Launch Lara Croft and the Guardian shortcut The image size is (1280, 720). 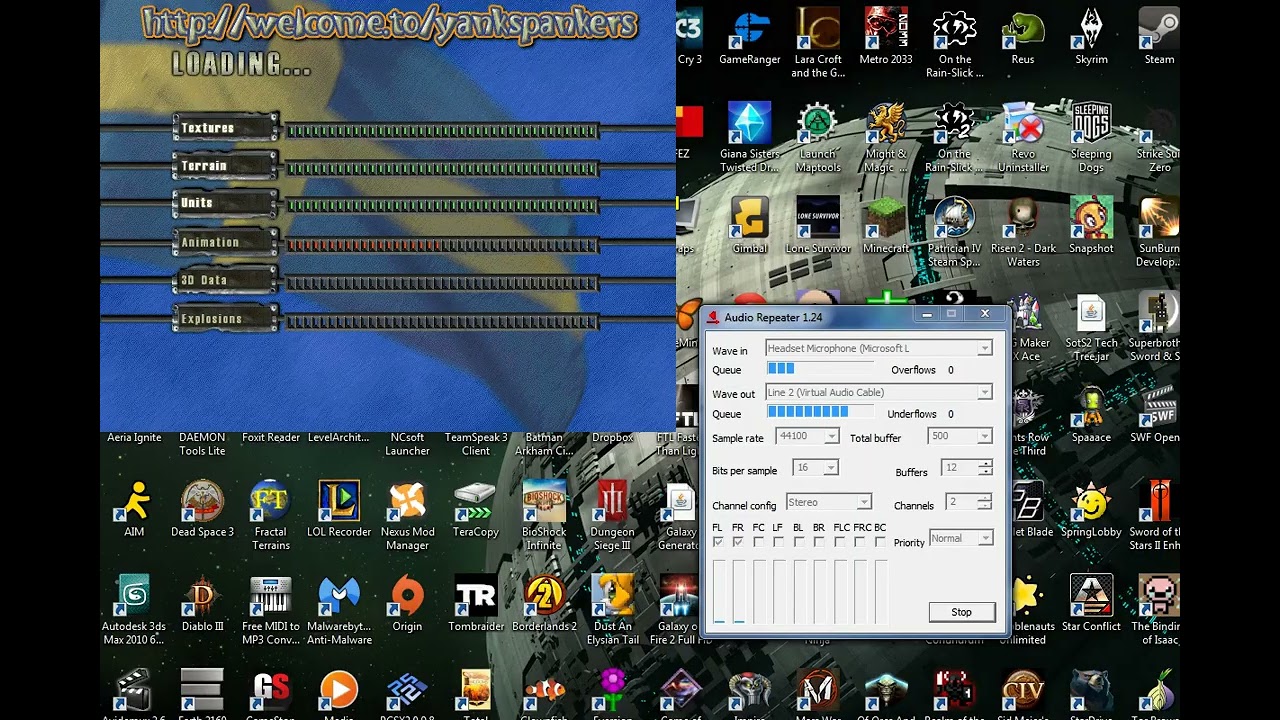tap(818, 44)
